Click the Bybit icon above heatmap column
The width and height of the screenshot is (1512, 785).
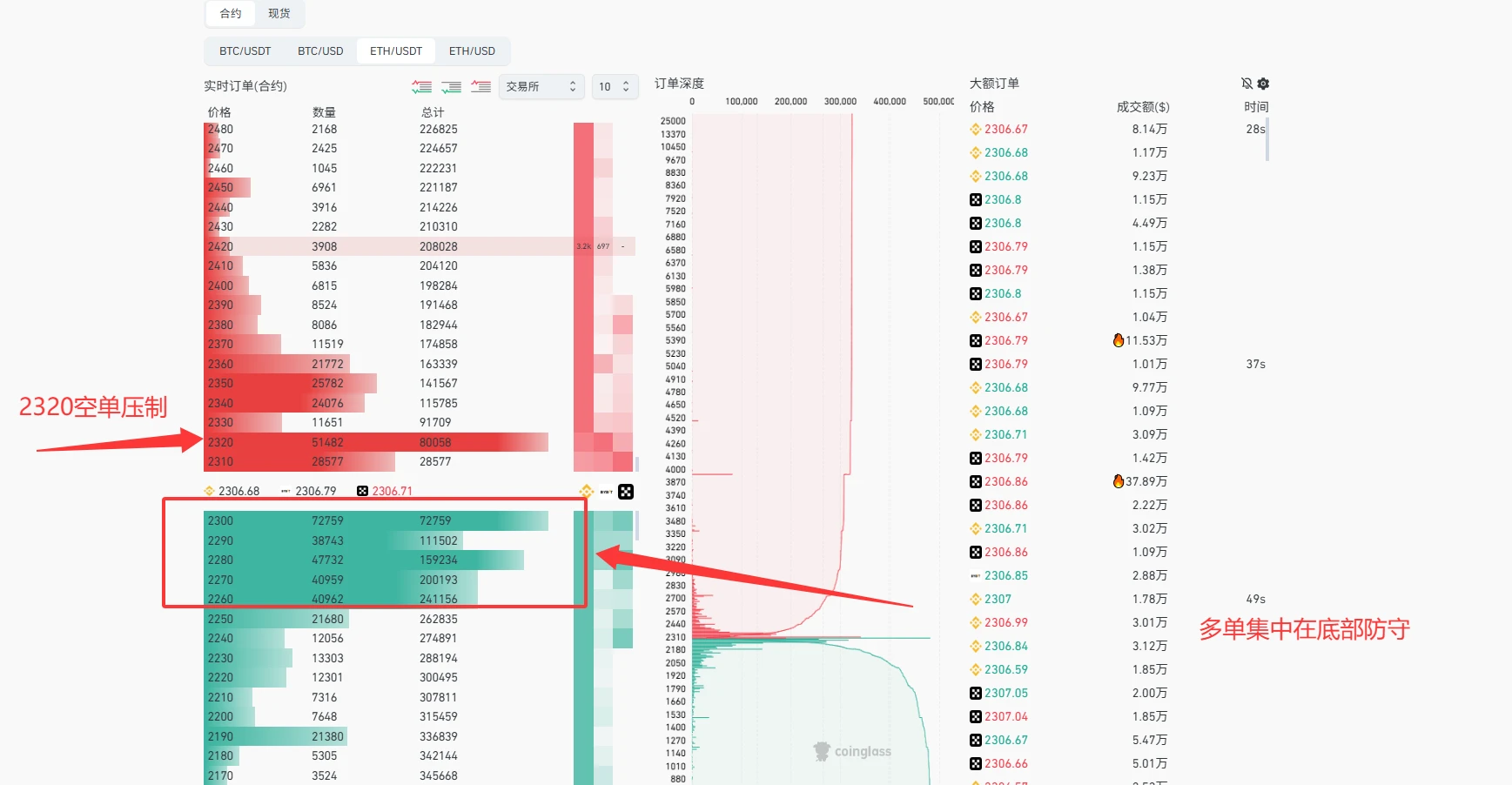click(606, 492)
